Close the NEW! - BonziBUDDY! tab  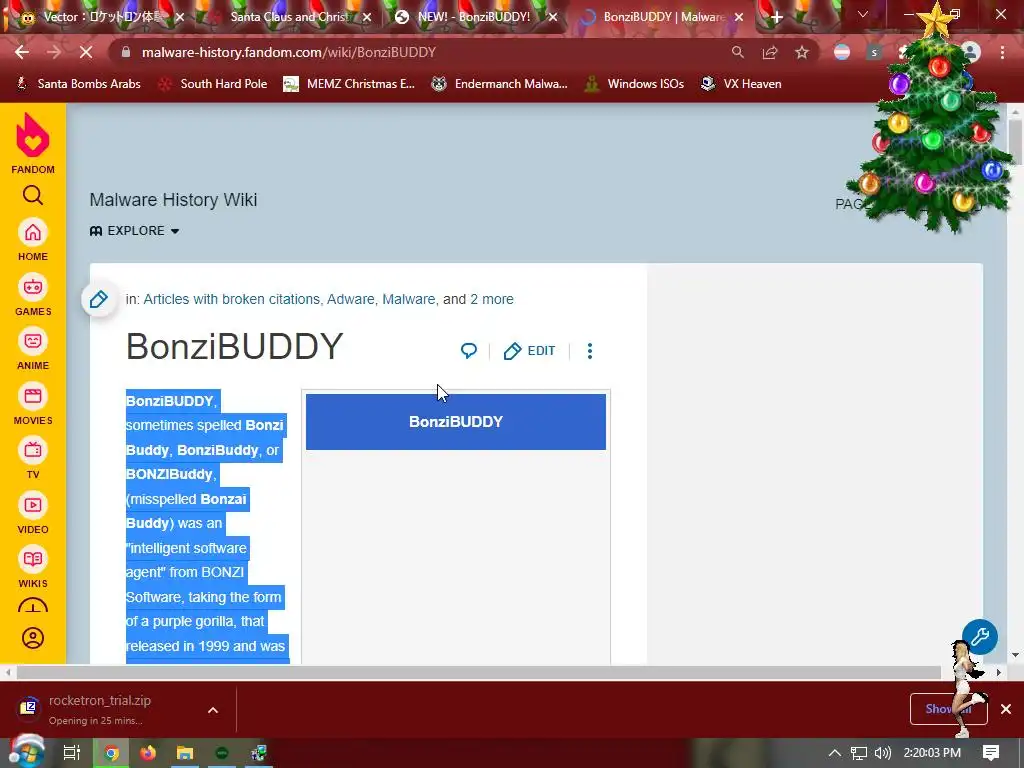pyautogui.click(x=553, y=18)
